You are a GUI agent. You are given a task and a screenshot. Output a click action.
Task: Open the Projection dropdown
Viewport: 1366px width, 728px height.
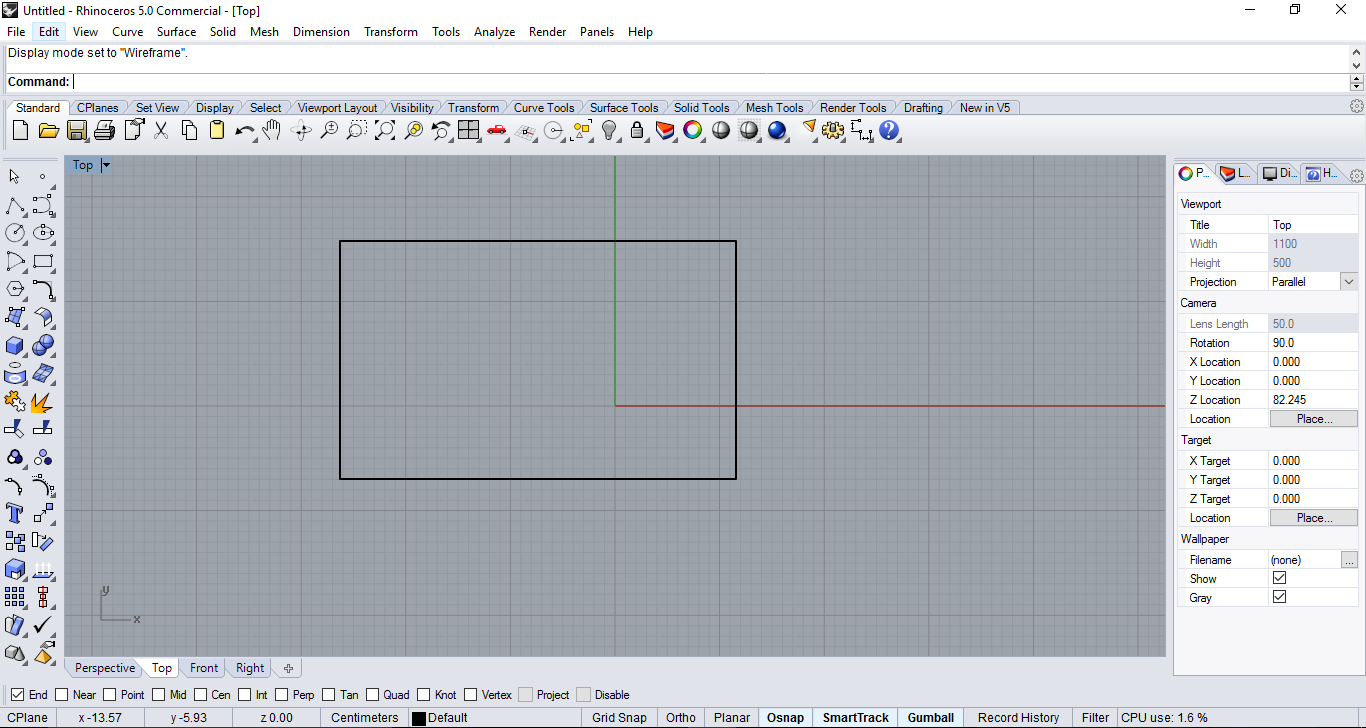1348,282
